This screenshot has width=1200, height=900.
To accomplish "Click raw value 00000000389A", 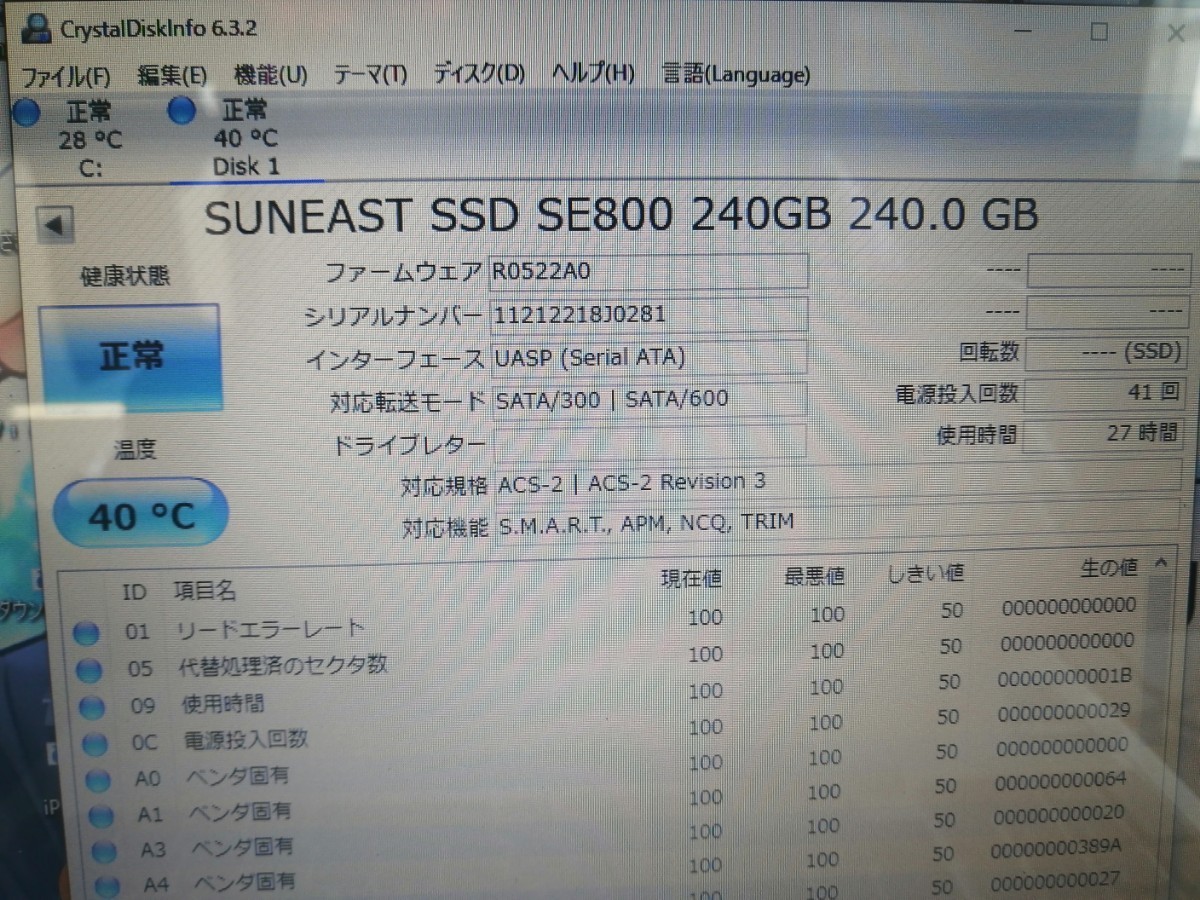I will coord(1057,848).
